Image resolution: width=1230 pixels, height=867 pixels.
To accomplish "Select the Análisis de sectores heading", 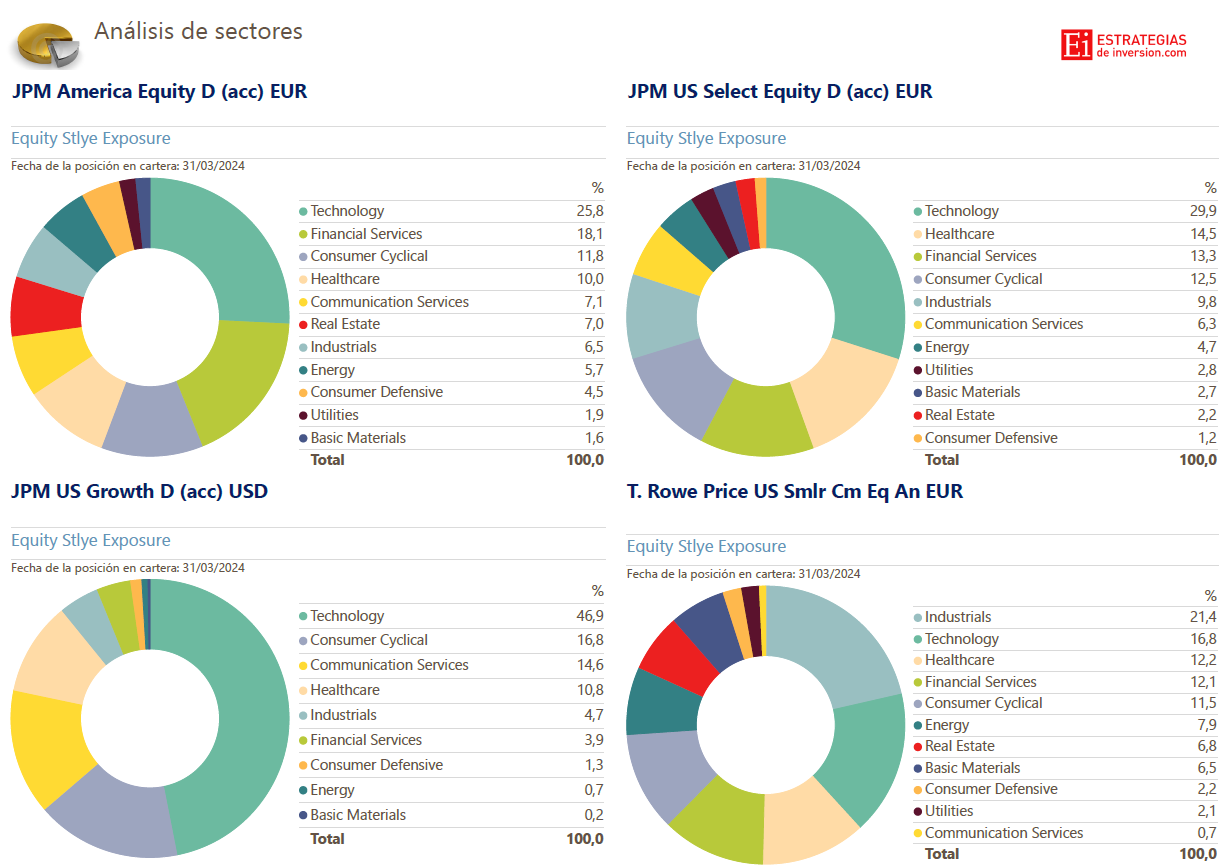I will point(198,31).
